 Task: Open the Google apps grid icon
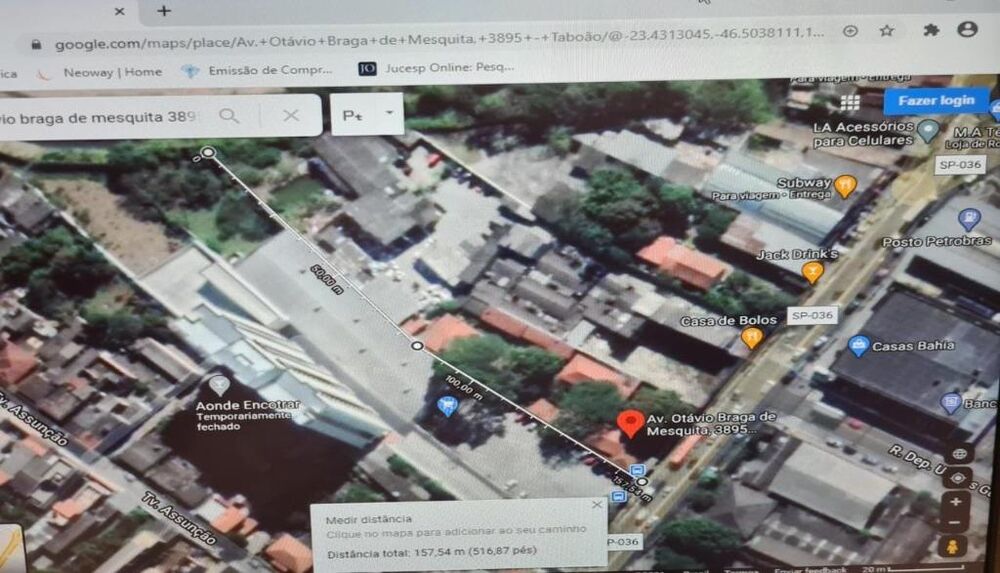[x=850, y=102]
